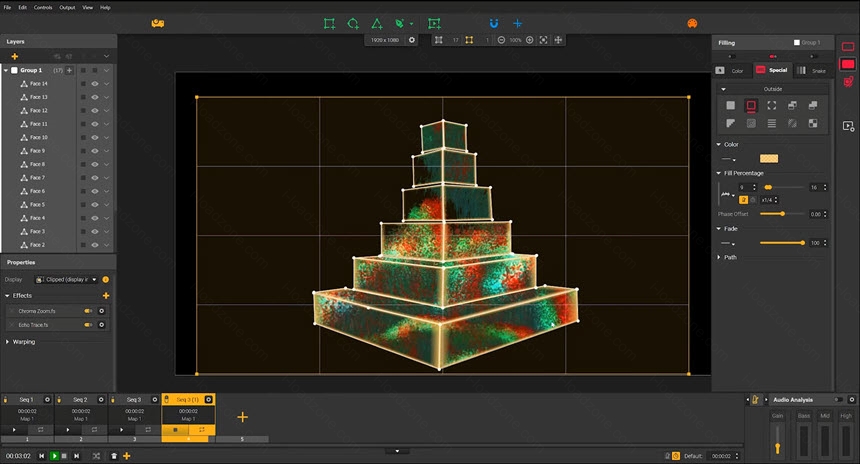Click the fit-to-view canvas icon

(544, 40)
